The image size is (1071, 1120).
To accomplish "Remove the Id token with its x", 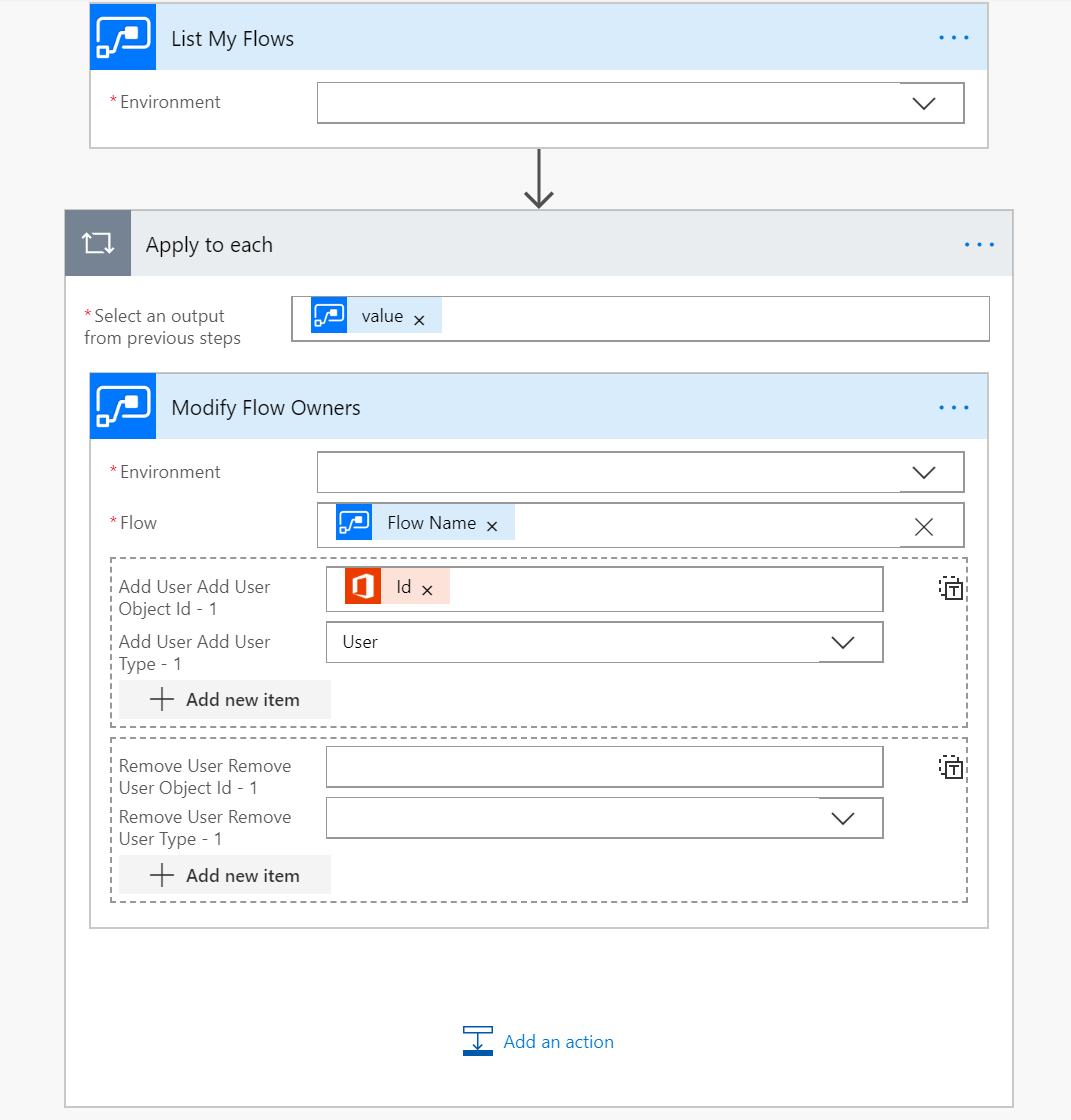I will point(427,588).
